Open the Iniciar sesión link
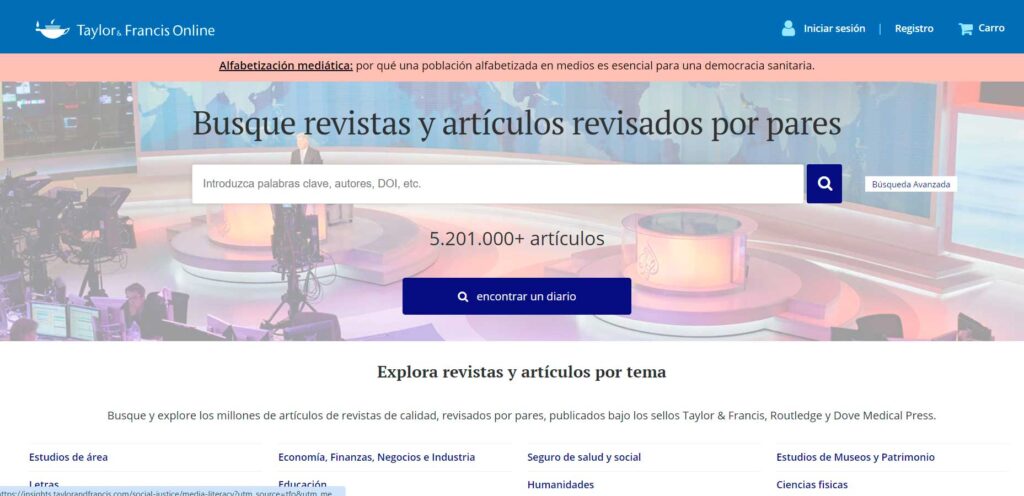The width and height of the screenshot is (1024, 496). click(x=834, y=29)
